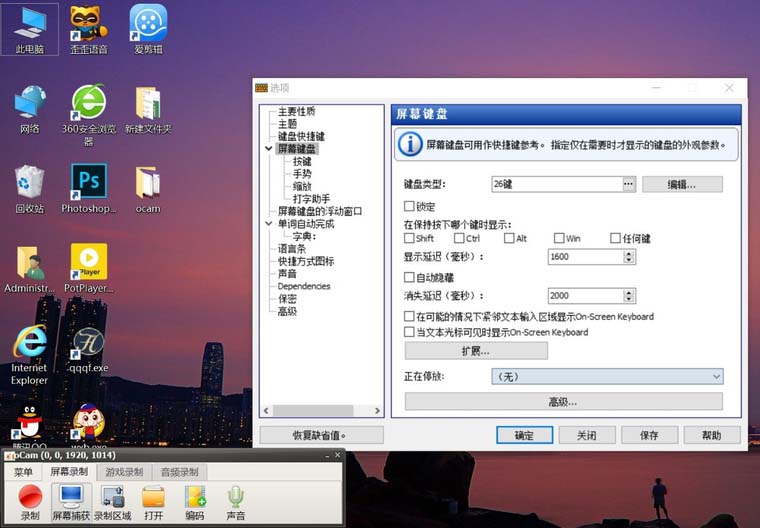The height and width of the screenshot is (528, 760).
Task: Click the 编辑... button
Action: 682,184
